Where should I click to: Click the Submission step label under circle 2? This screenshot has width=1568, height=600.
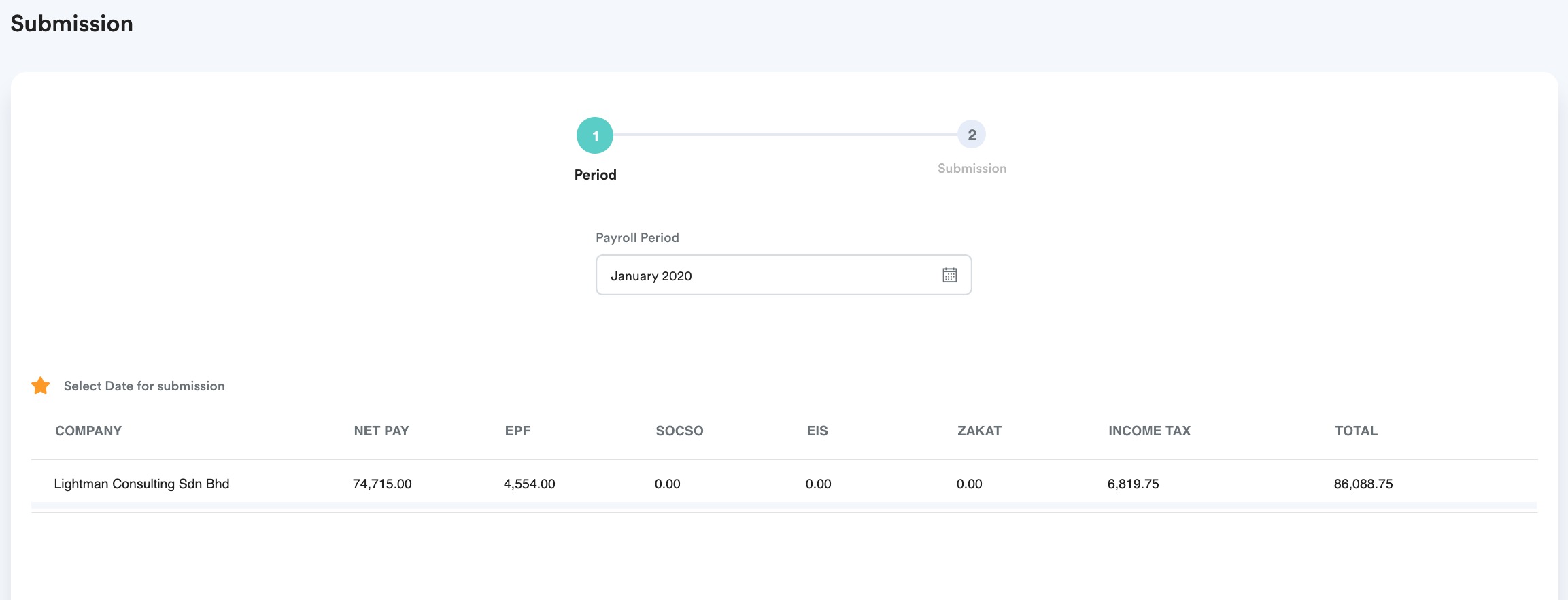point(972,168)
